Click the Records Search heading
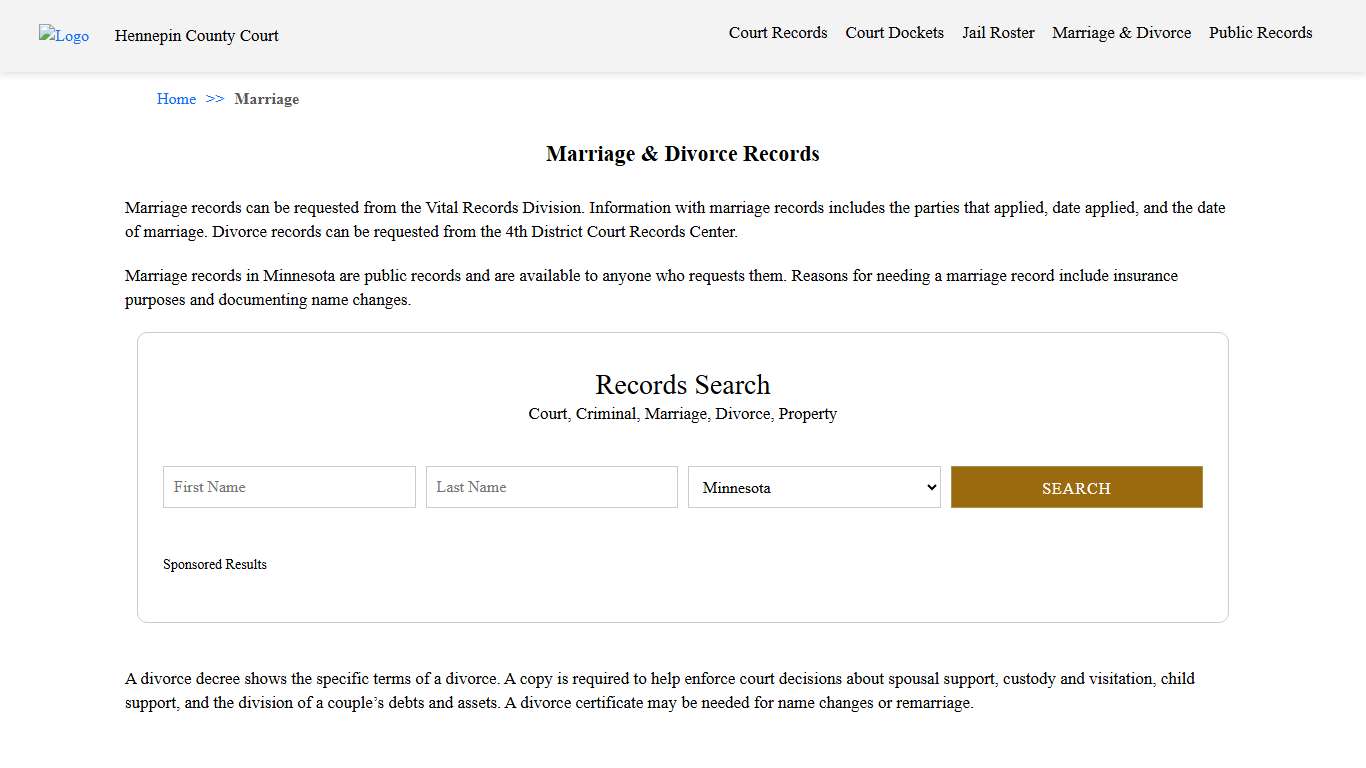Image resolution: width=1366 pixels, height=768 pixels. [x=682, y=384]
